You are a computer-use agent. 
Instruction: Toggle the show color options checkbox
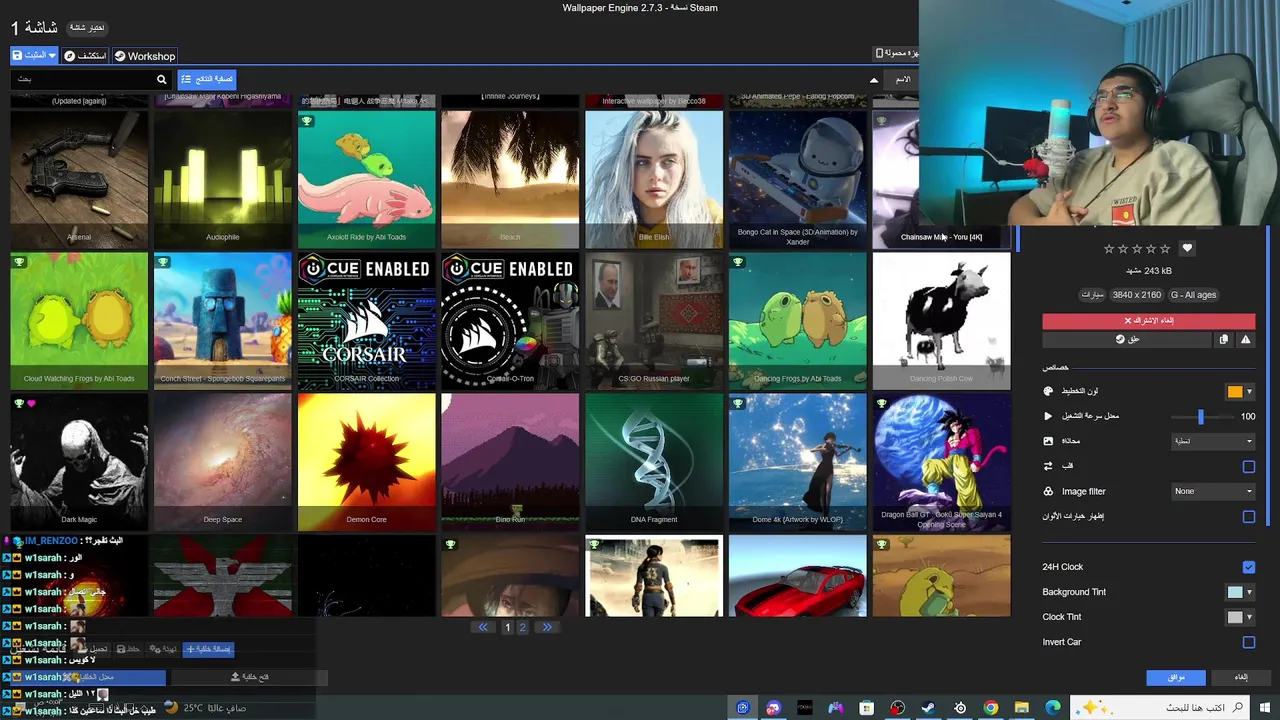(1248, 517)
